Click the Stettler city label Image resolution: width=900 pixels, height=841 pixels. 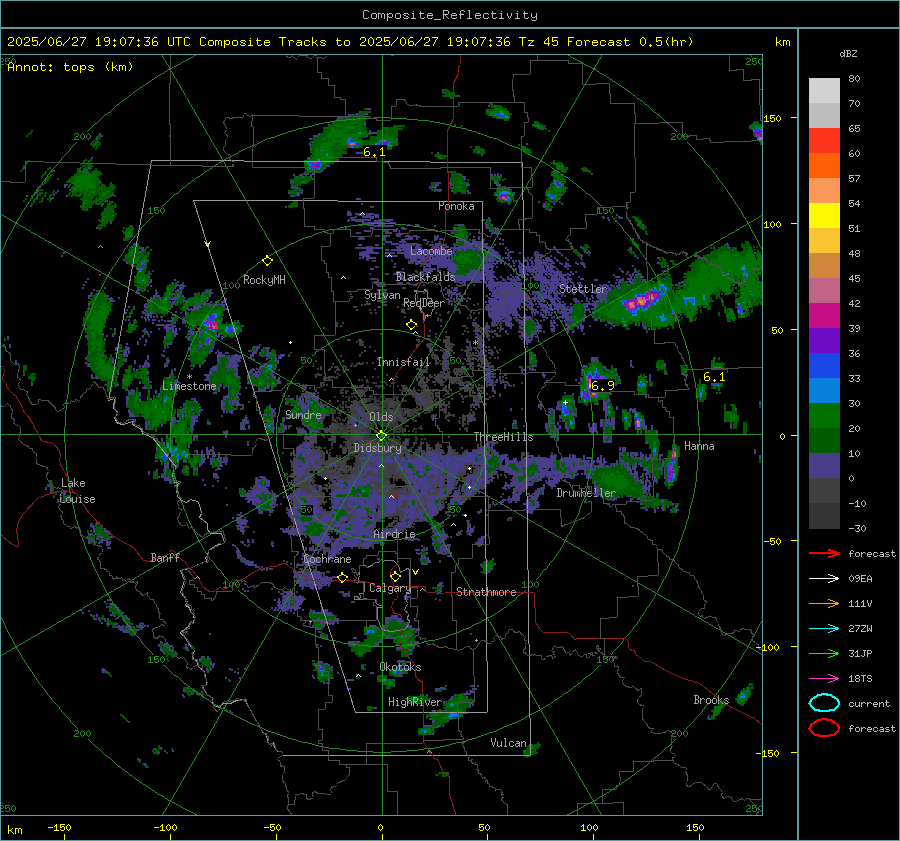583,289
